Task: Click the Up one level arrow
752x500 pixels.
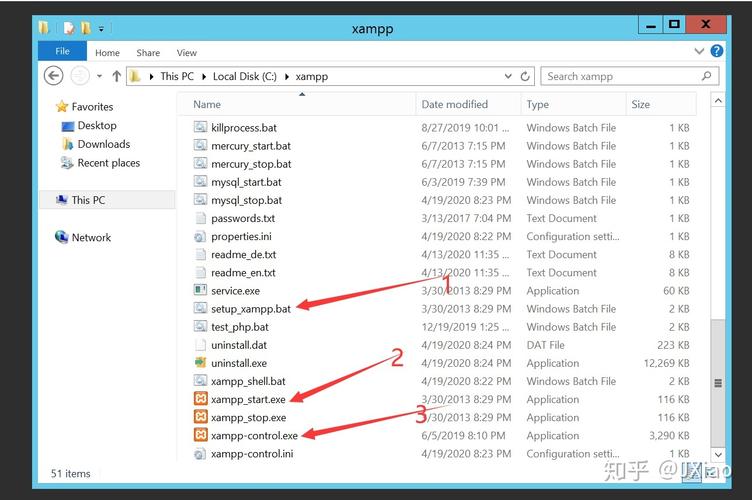Action: (x=116, y=76)
